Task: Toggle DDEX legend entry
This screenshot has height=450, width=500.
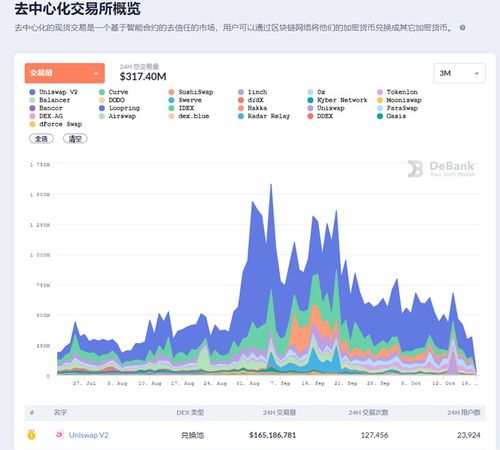Action: coord(320,116)
